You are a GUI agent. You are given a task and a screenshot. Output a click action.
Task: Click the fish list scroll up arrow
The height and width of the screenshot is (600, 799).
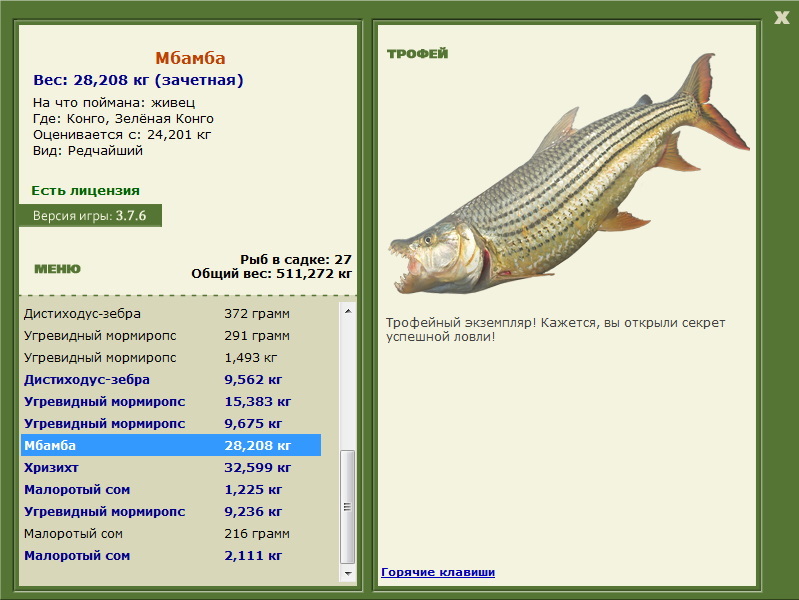point(348,311)
